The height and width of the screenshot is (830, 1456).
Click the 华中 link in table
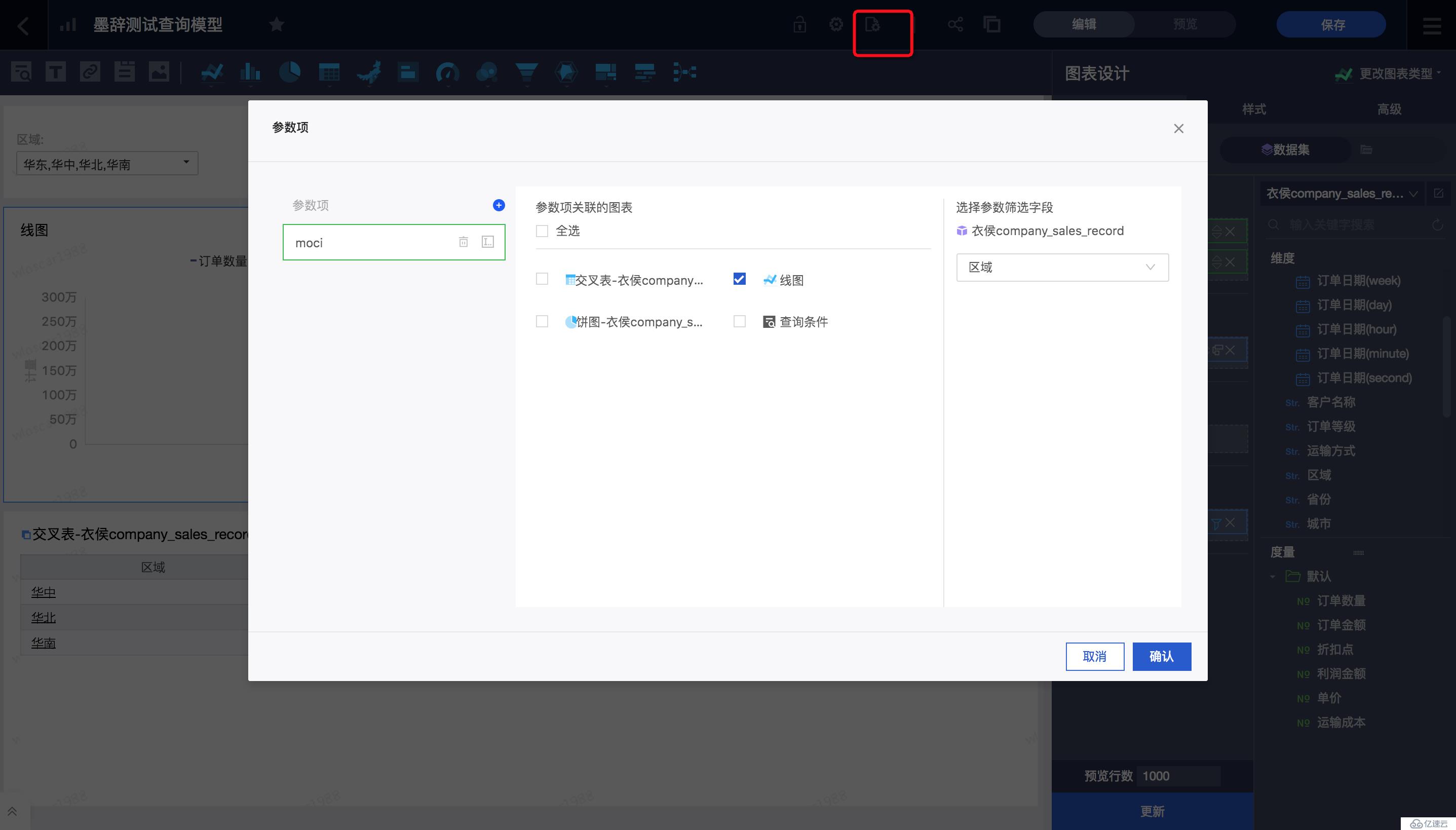[43, 592]
